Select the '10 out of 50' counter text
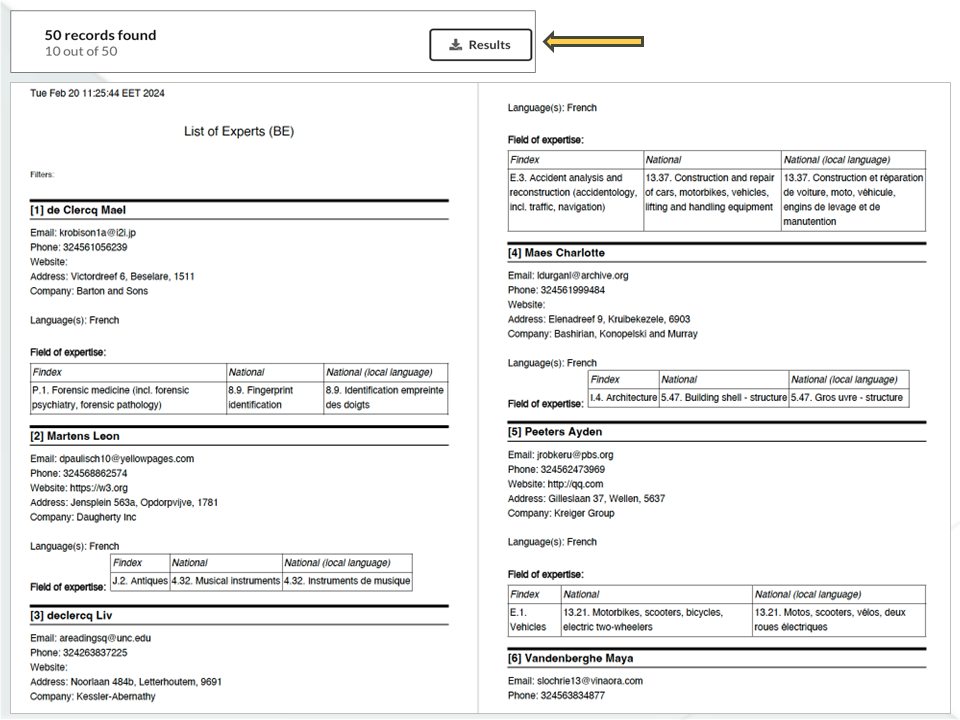This screenshot has height=720, width=960. coord(80,52)
